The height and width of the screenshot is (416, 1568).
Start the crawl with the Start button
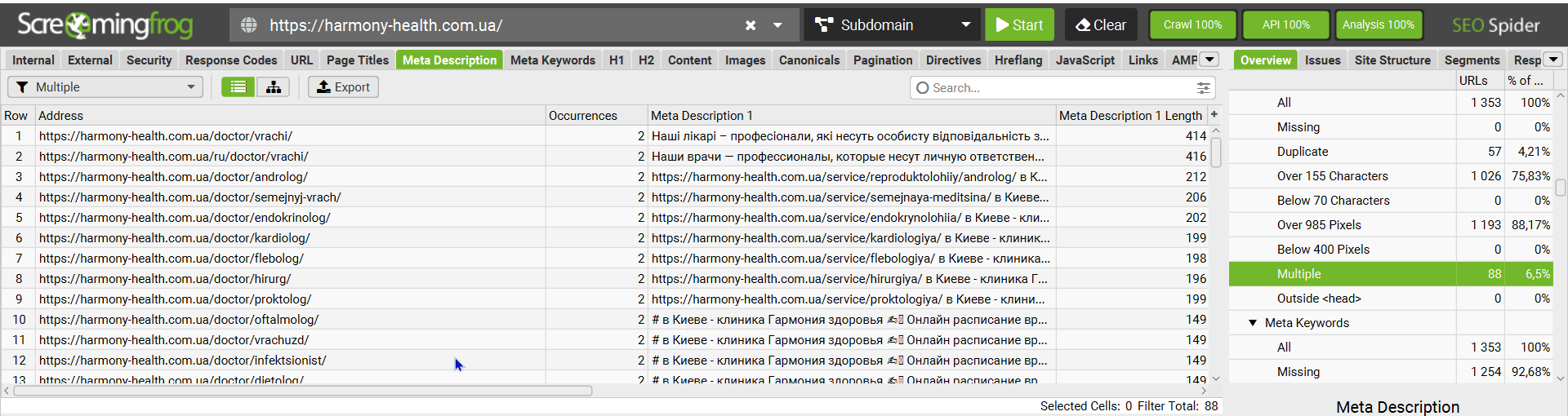tap(1019, 25)
